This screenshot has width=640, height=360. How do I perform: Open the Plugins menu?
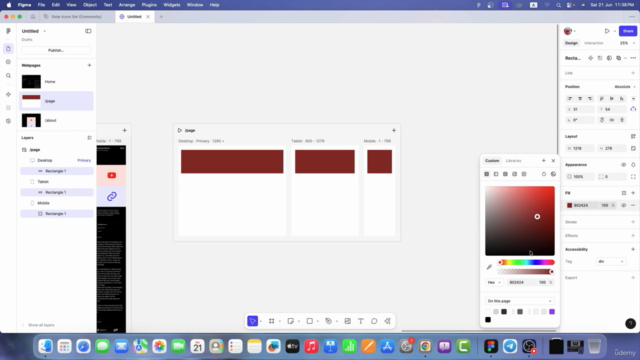coord(149,5)
